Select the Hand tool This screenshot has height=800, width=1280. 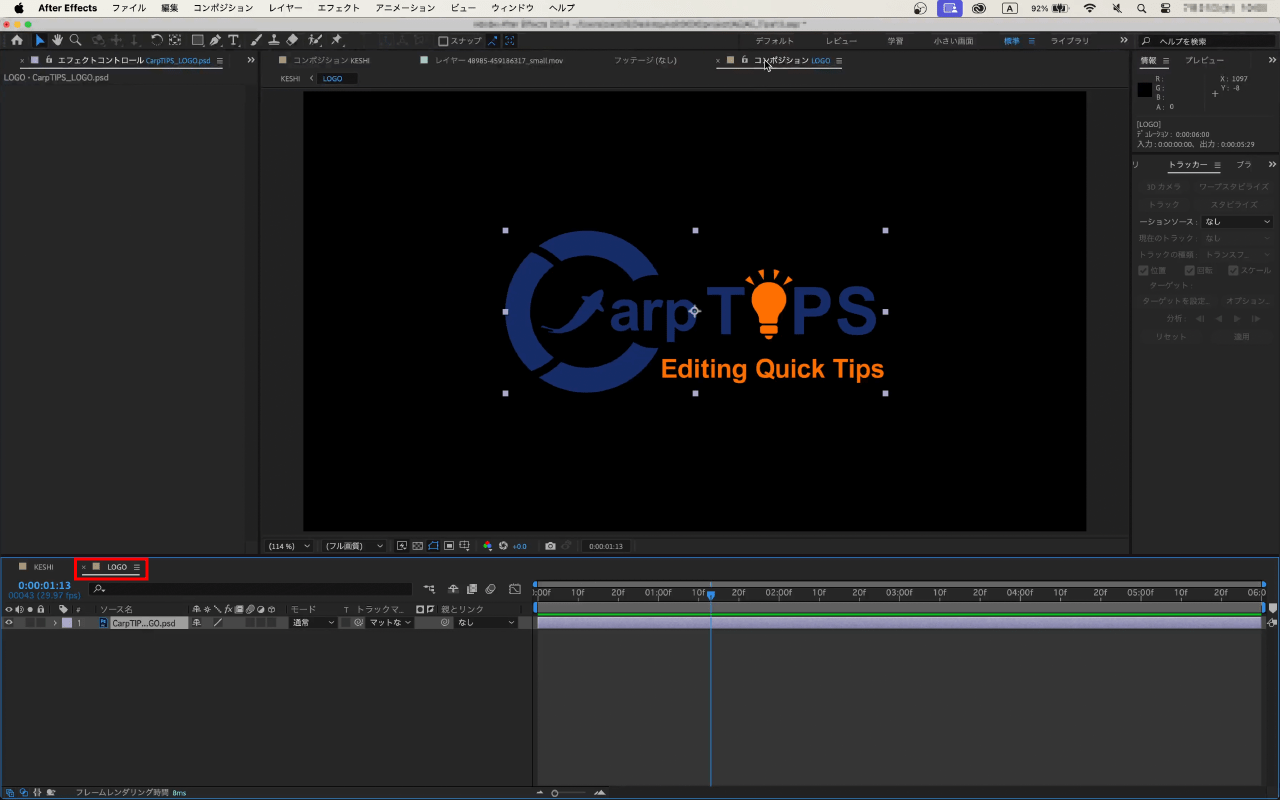[x=57, y=41]
